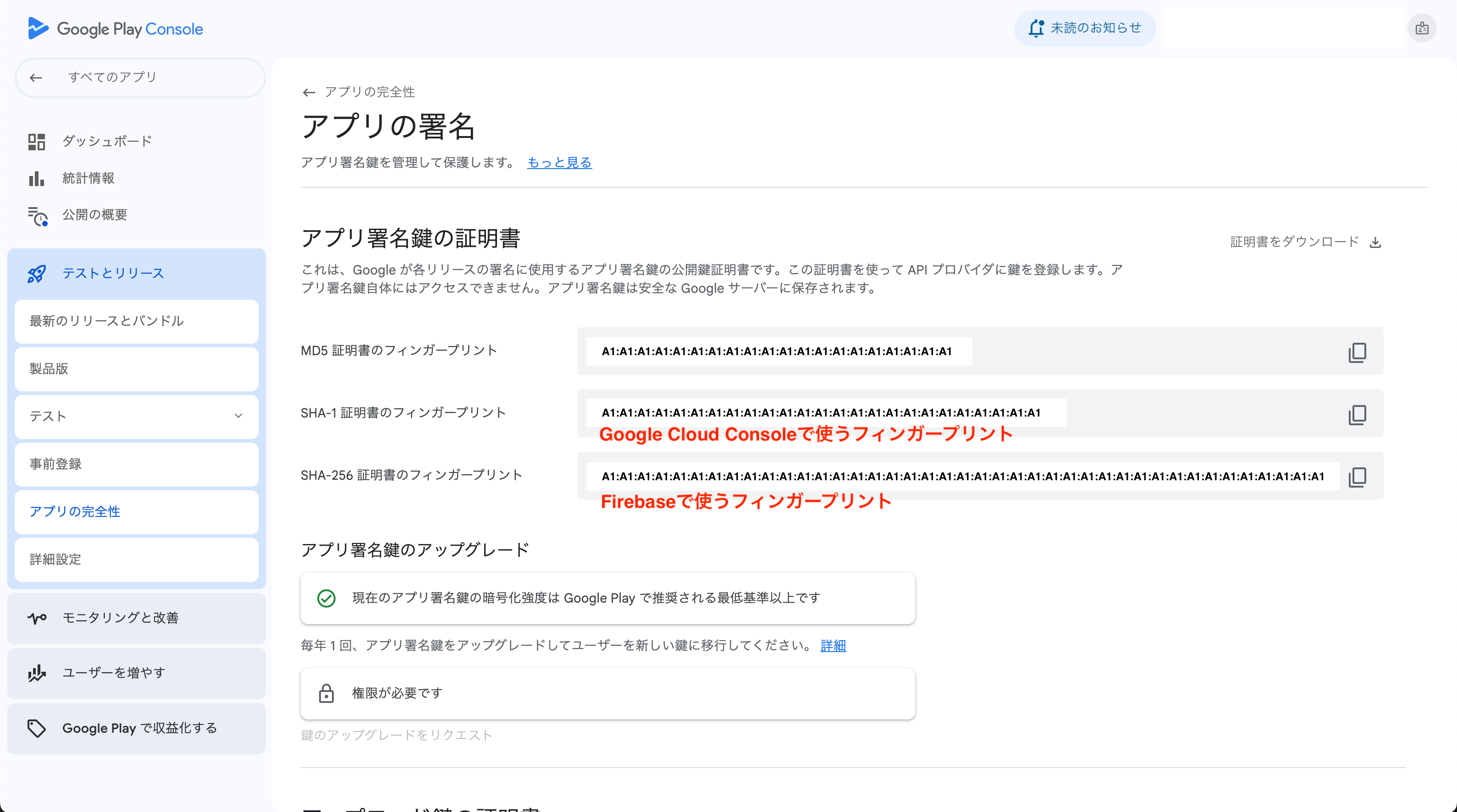This screenshot has height=812, width=1457.
Task: Open the 統計情報 statistics page
Action: coord(88,178)
